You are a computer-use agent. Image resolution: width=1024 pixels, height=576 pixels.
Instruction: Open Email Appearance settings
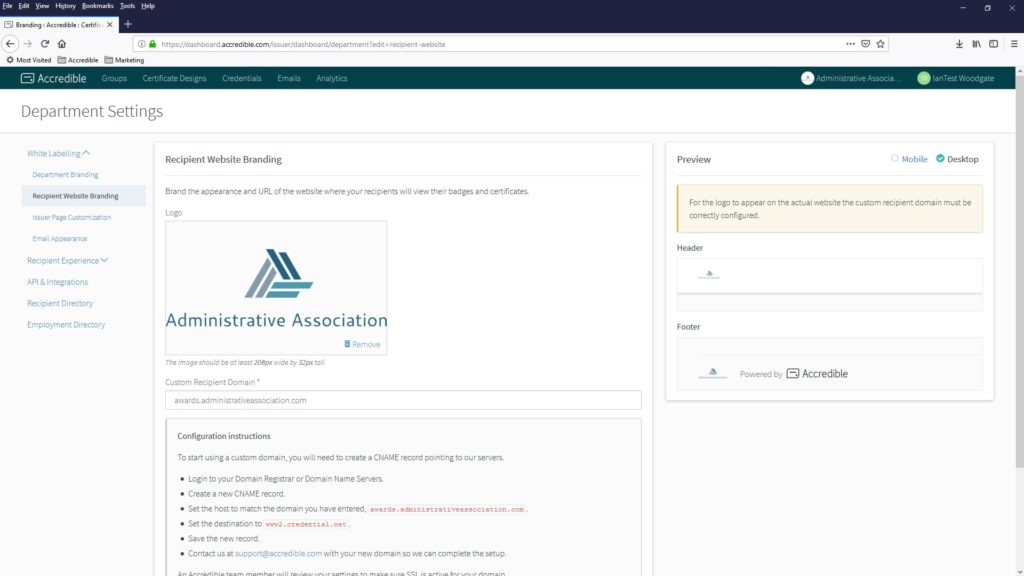(59, 239)
